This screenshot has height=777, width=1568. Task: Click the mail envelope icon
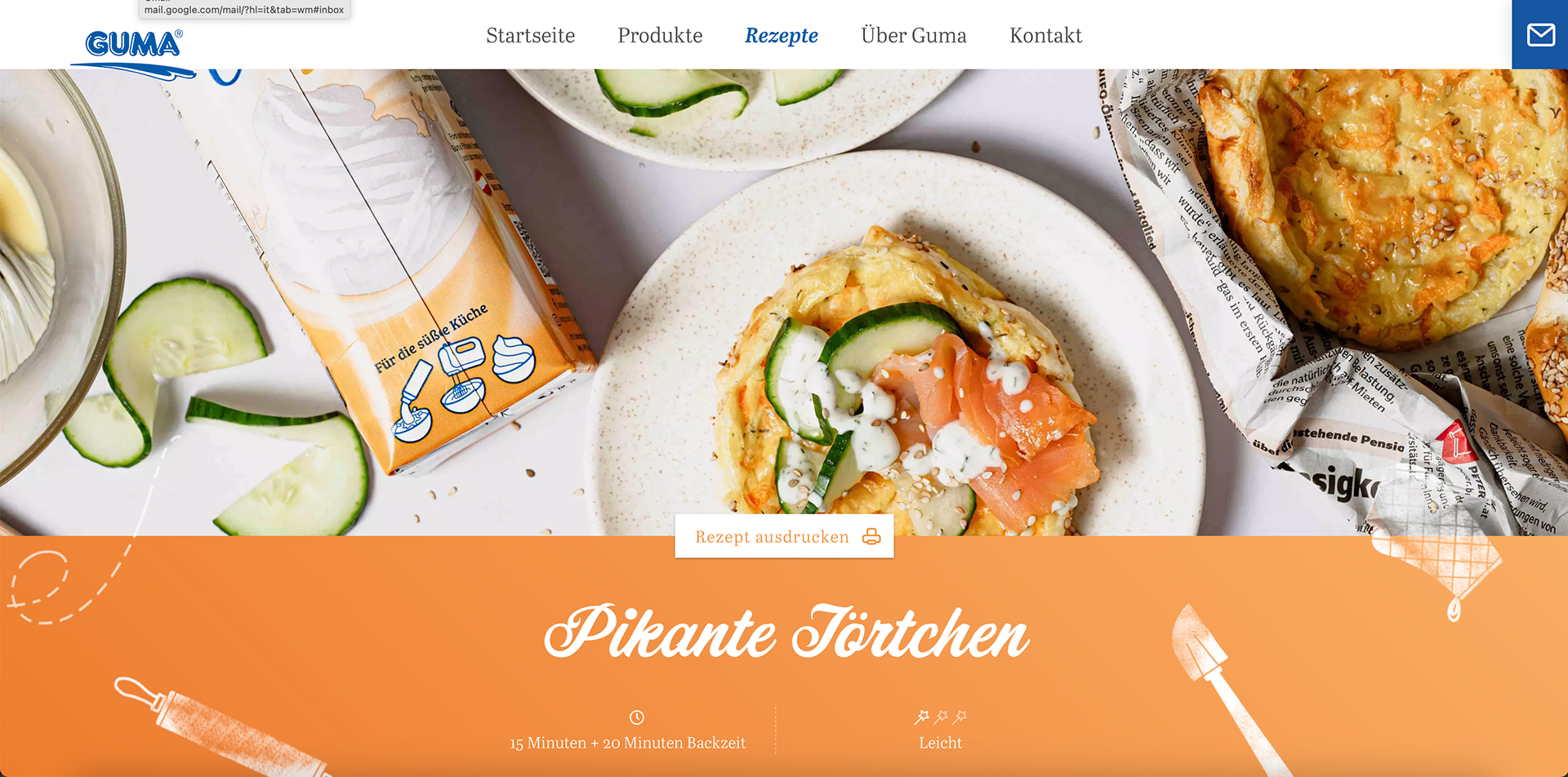click(1540, 35)
